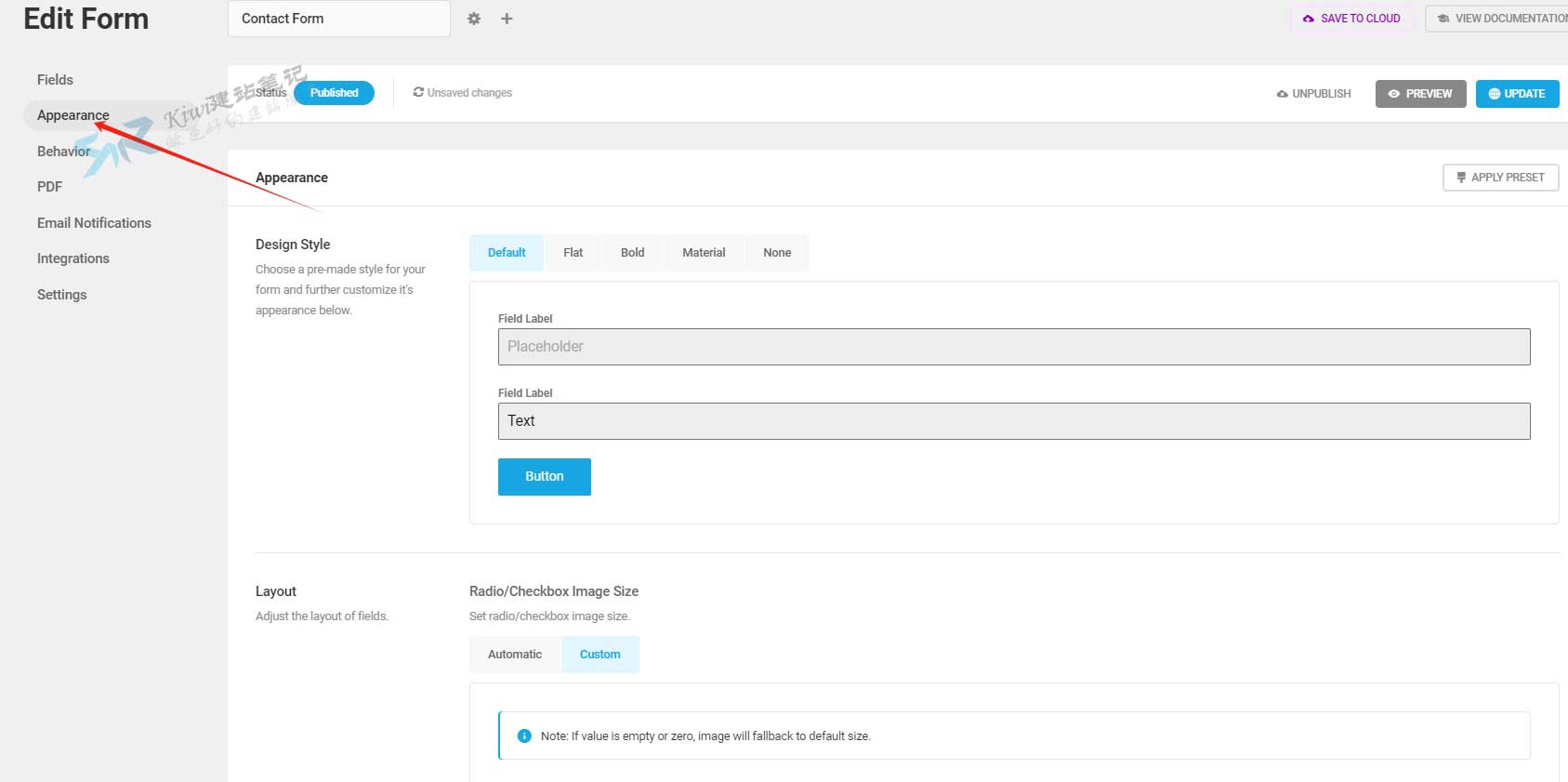The width and height of the screenshot is (1568, 782).
Task: Open the Fields section
Action: tap(55, 80)
